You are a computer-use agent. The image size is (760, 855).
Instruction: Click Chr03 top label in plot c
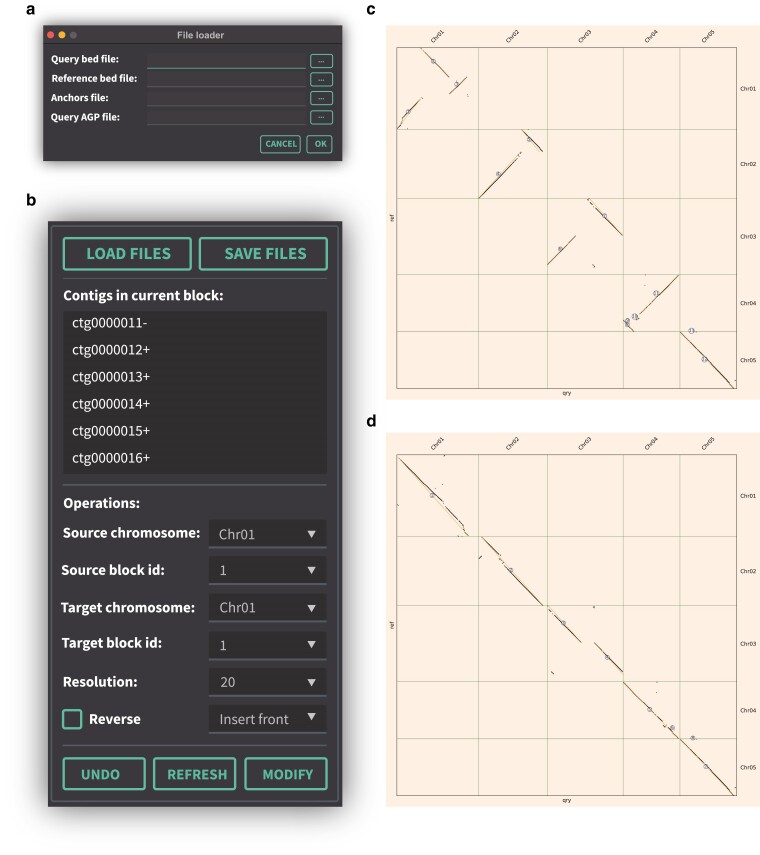(584, 37)
